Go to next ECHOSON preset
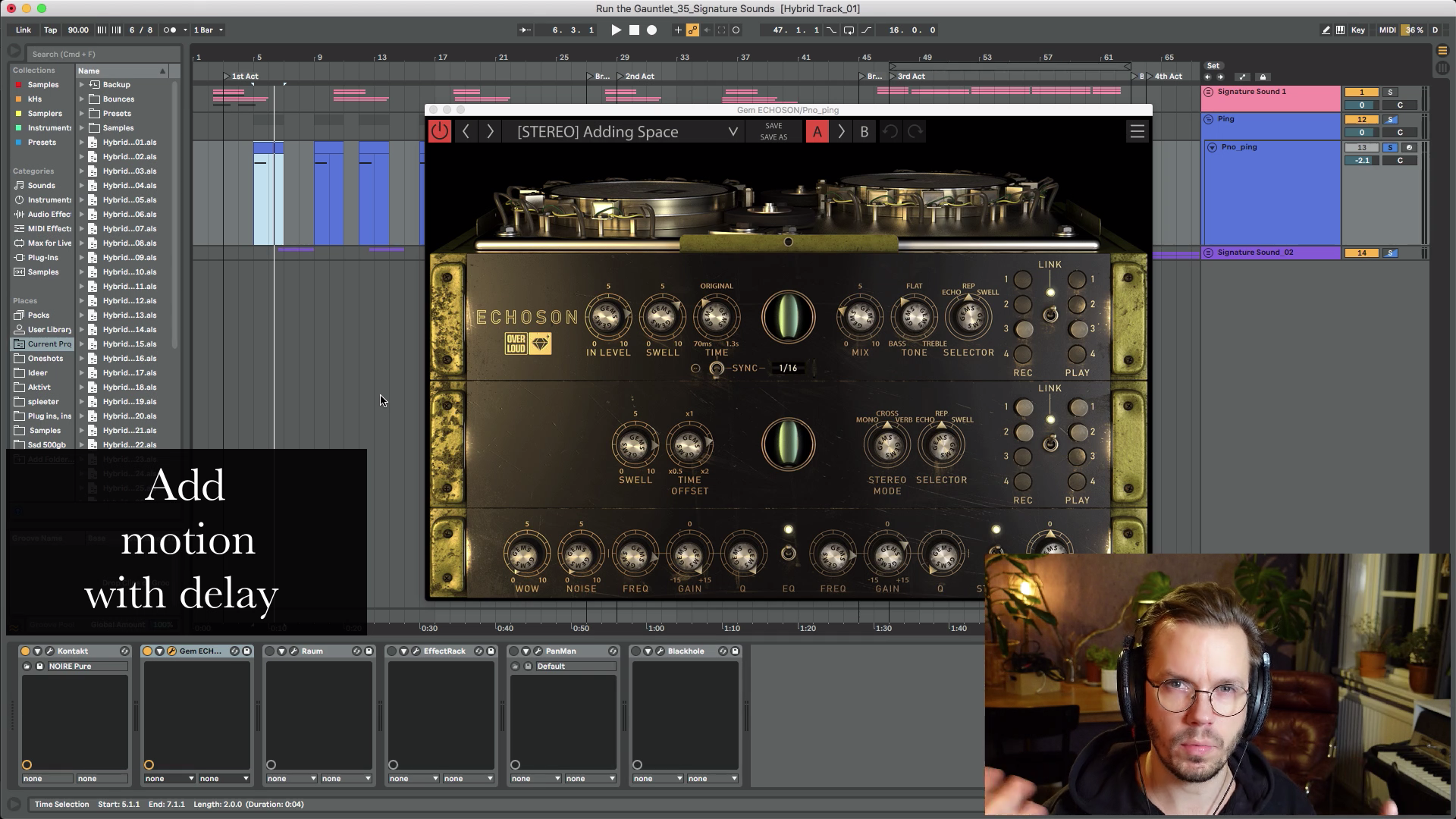 point(490,131)
